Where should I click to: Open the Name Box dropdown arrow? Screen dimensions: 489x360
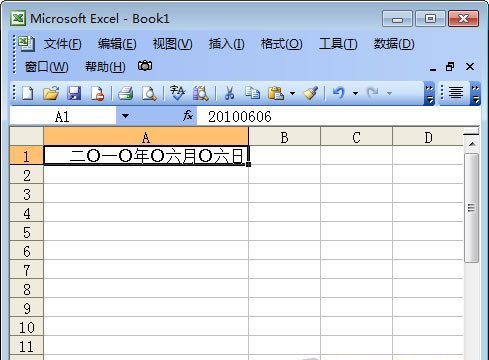click(125, 116)
